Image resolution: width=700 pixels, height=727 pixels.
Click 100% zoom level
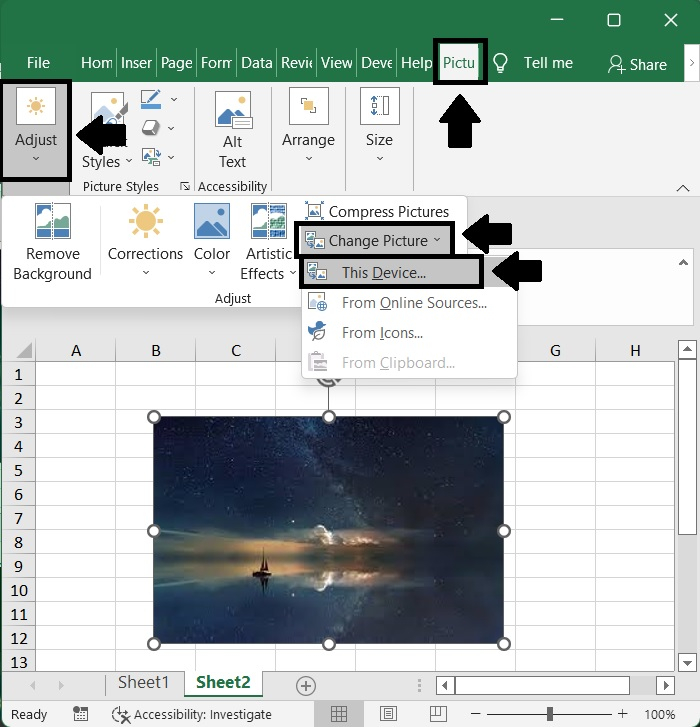660,714
